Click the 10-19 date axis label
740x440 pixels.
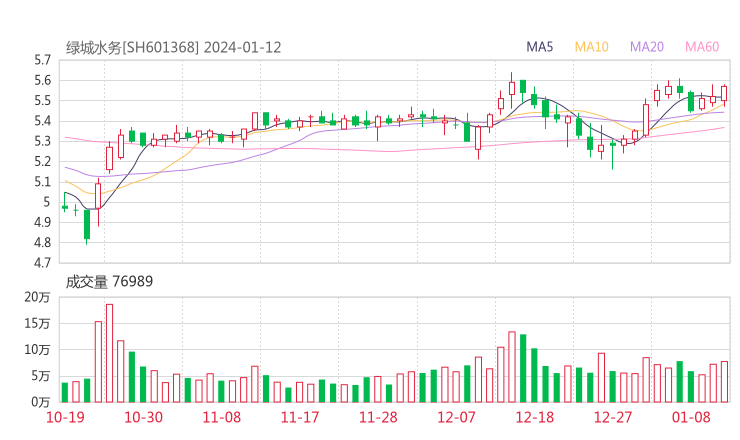[65, 417]
